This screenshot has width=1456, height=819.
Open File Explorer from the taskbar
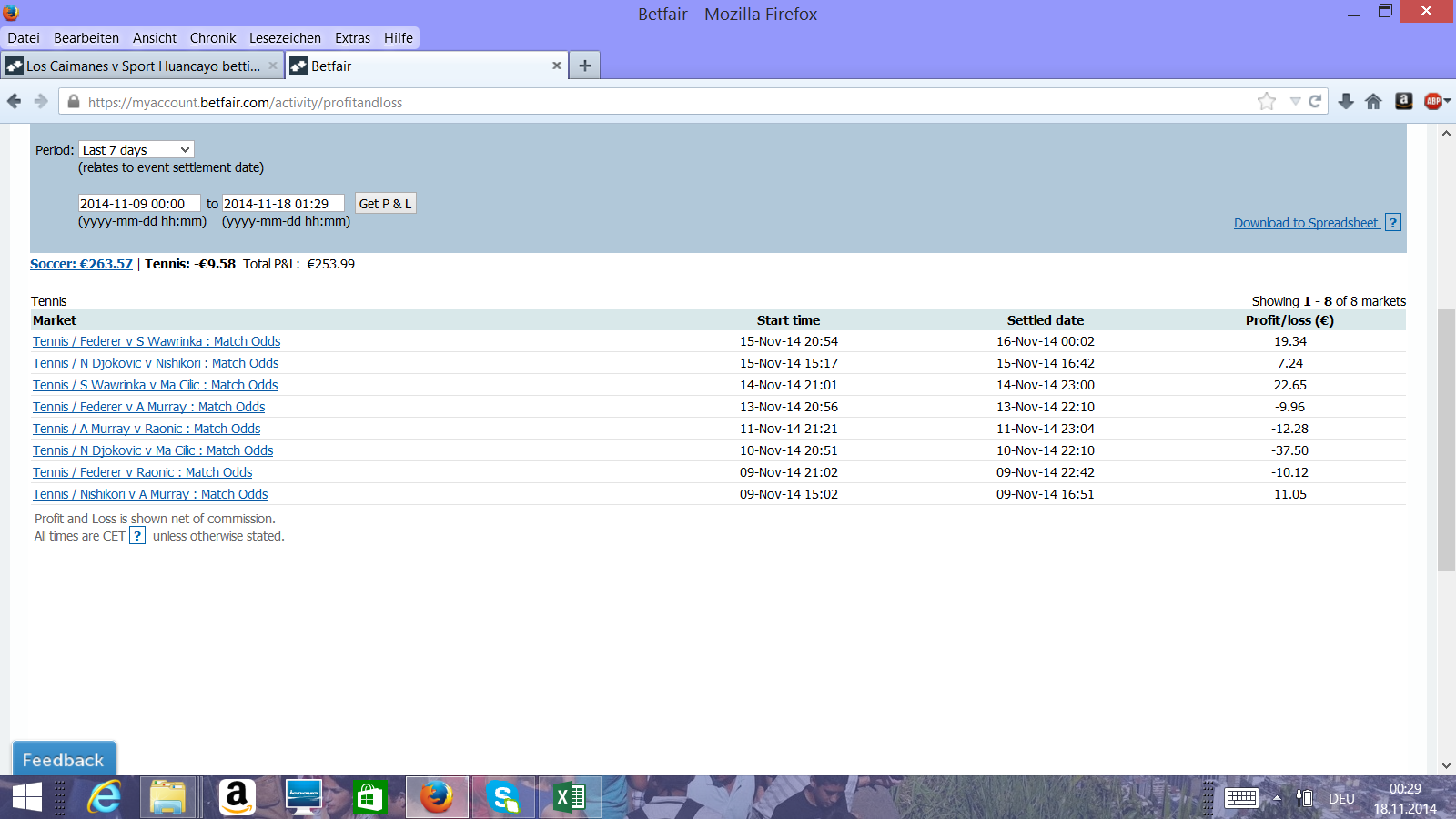(x=167, y=798)
